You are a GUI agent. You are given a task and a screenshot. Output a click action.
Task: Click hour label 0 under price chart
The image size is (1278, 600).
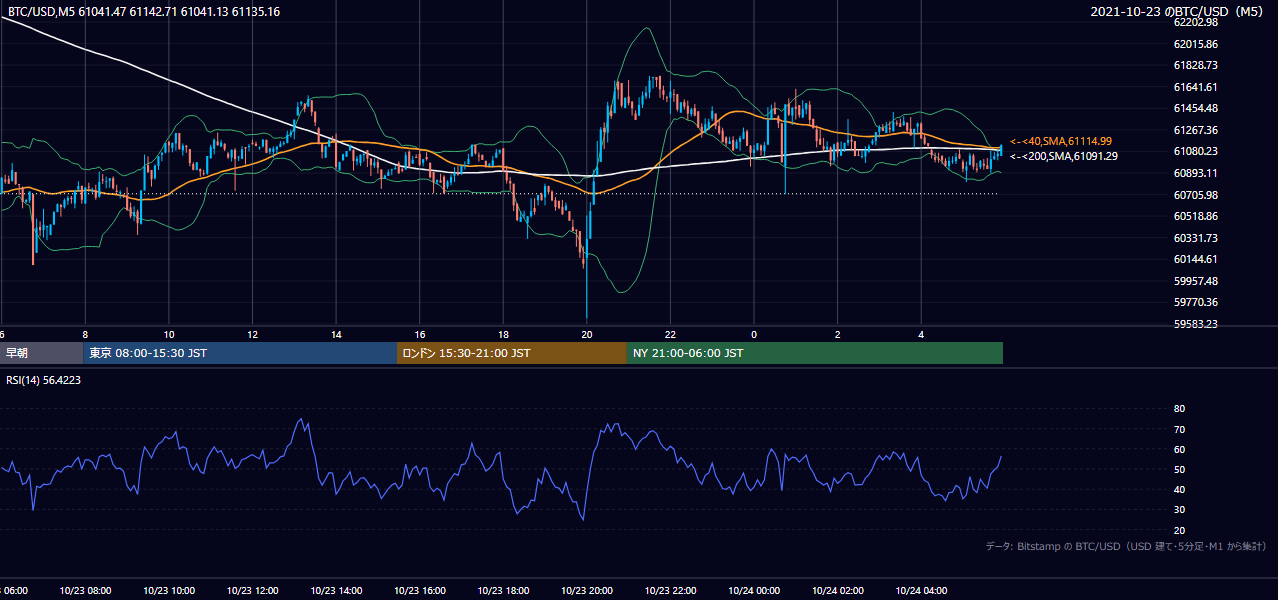coord(754,335)
